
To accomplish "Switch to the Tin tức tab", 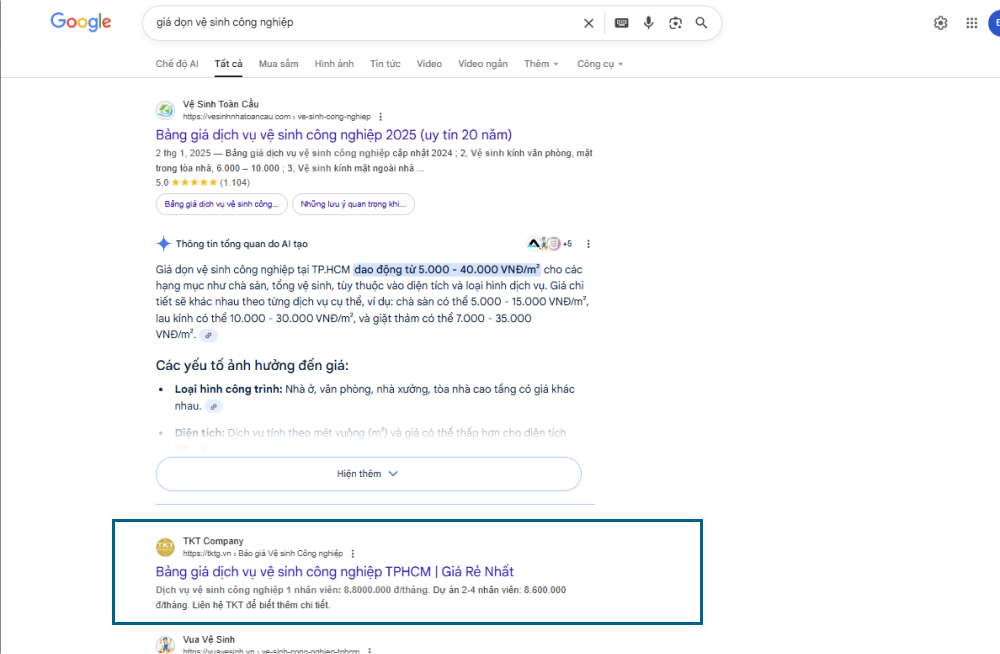I will (x=385, y=64).
